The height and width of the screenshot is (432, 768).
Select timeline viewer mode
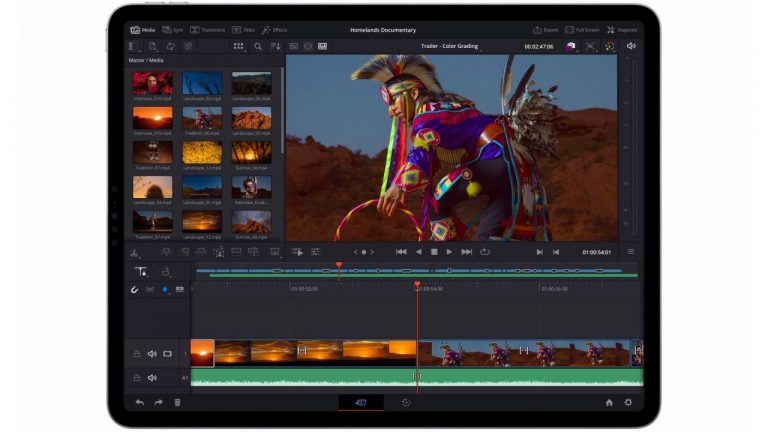click(322, 46)
